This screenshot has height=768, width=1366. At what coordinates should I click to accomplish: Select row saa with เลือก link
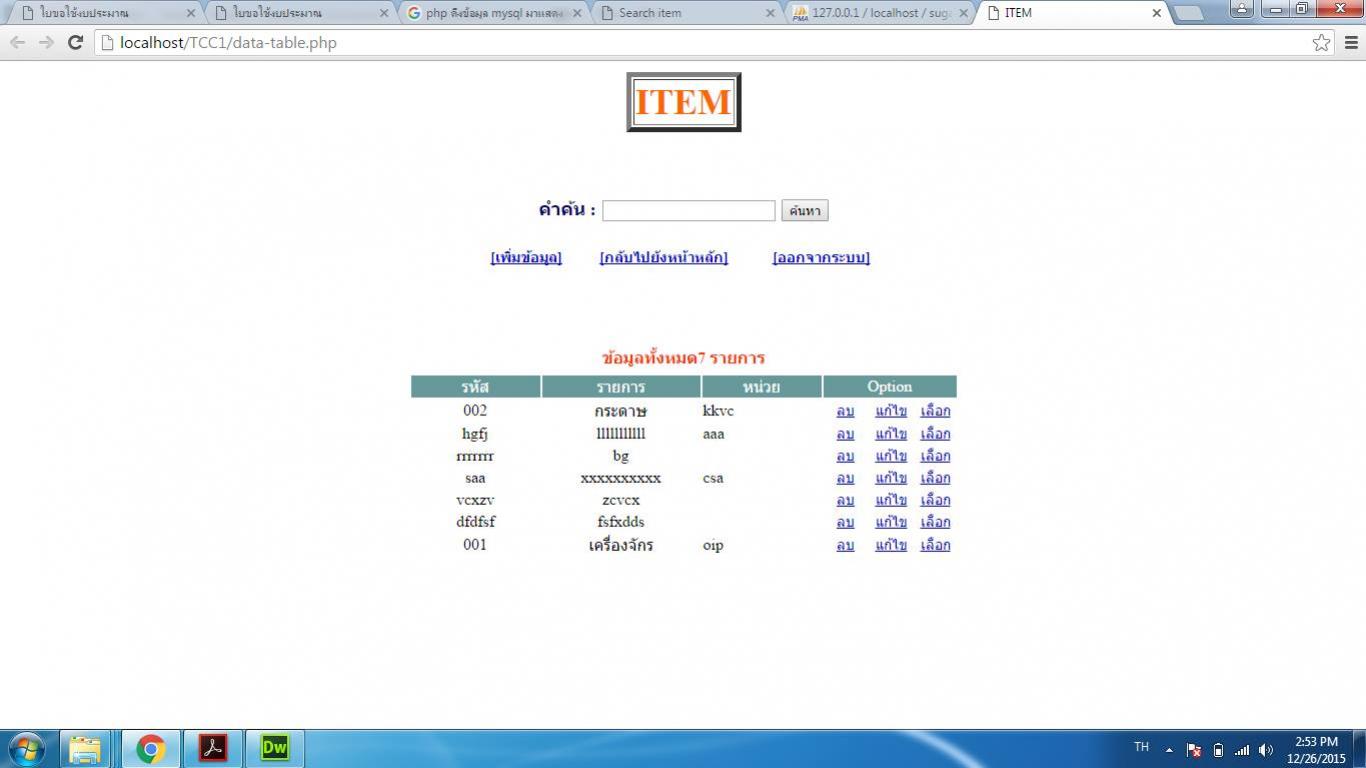click(935, 478)
